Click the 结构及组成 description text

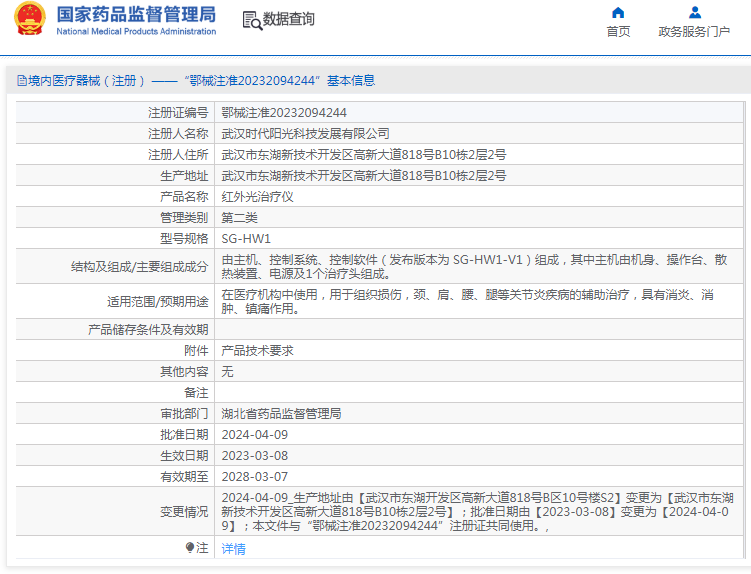(x=474, y=267)
